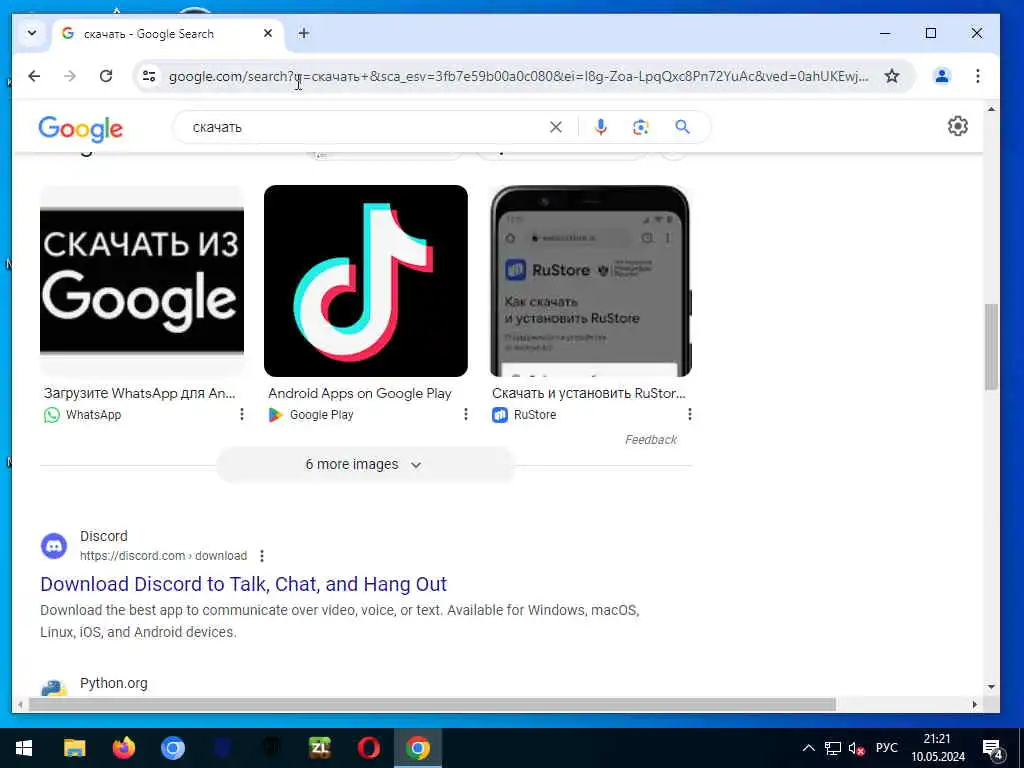
Task: Open the TikTok logo image thumbnail
Action: (x=366, y=281)
